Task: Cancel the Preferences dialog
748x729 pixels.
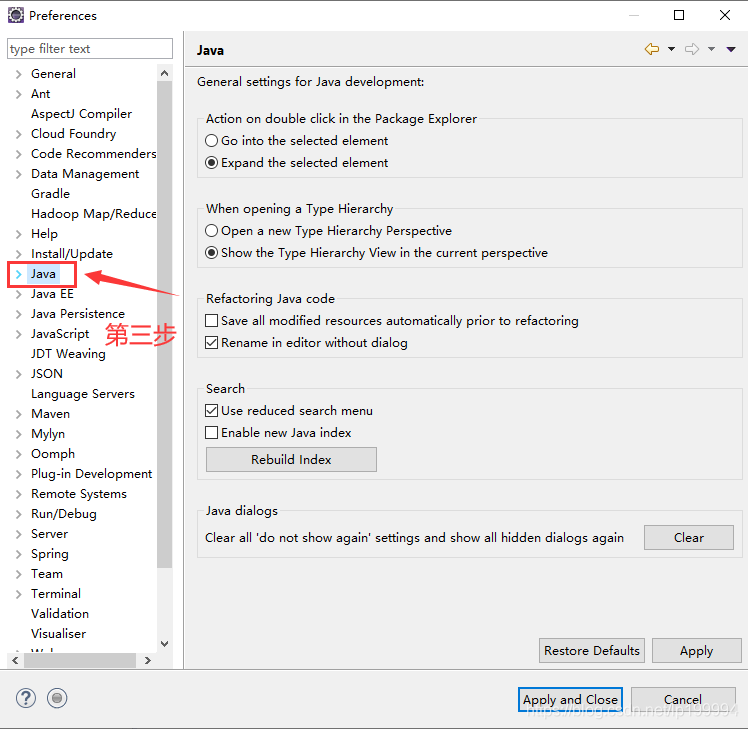Action: [x=683, y=699]
